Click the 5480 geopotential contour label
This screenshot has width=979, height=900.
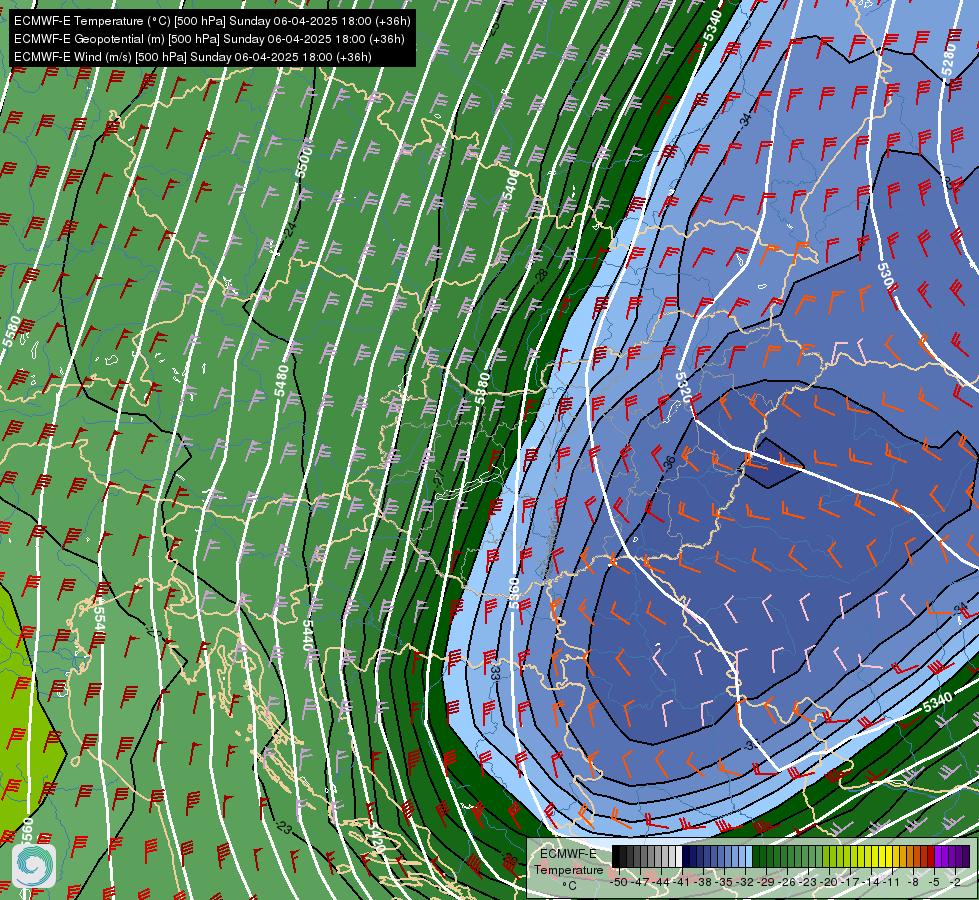click(x=282, y=380)
